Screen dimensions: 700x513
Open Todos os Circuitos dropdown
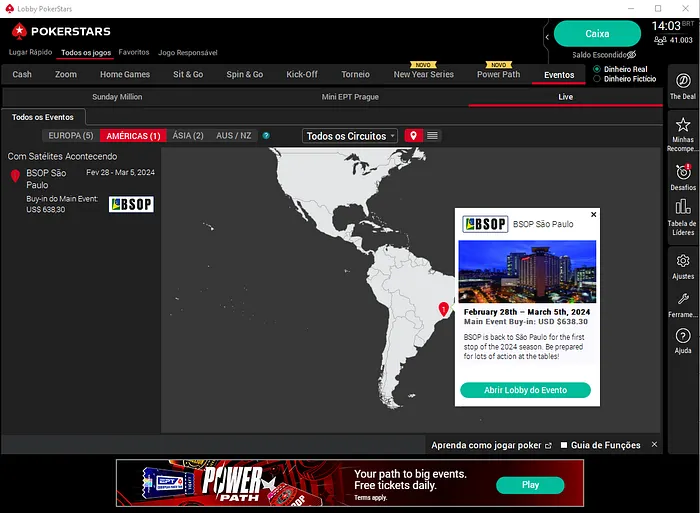(350, 136)
